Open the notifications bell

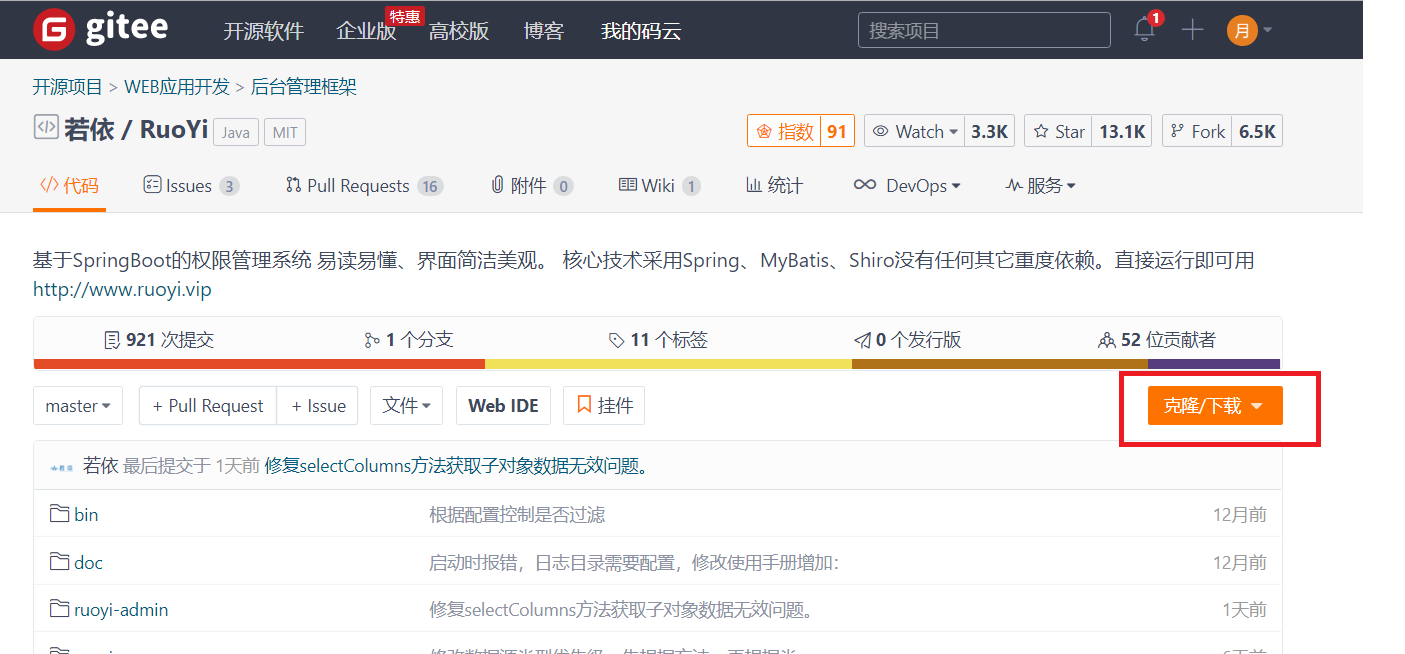(1145, 30)
